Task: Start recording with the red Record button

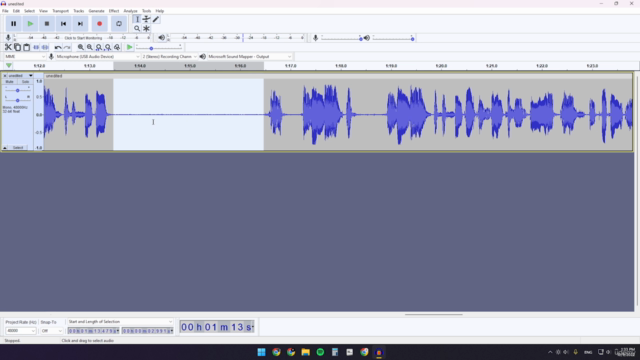Action: point(100,24)
